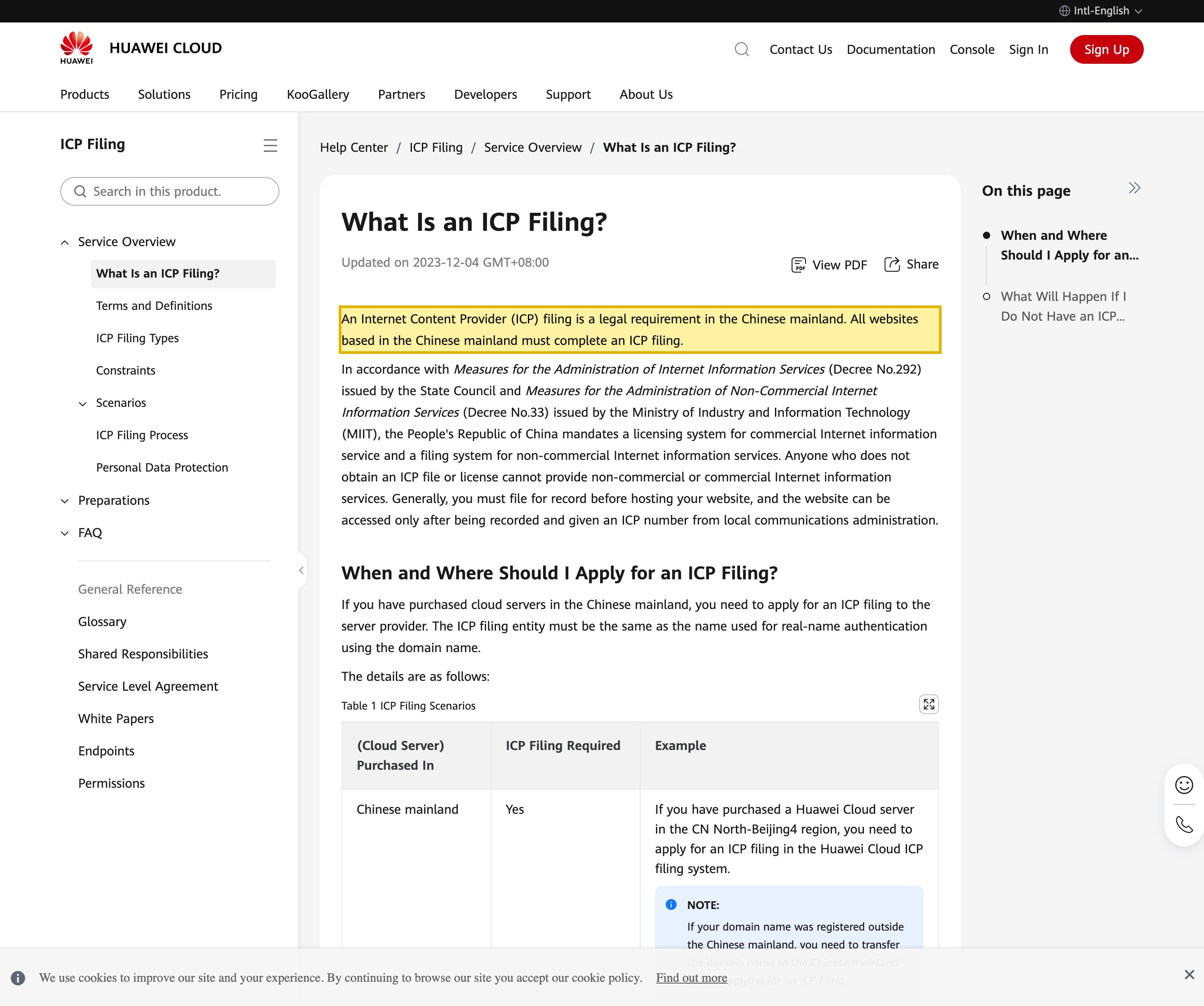Select What Is an ICP Filing? sidebar item

point(183,274)
